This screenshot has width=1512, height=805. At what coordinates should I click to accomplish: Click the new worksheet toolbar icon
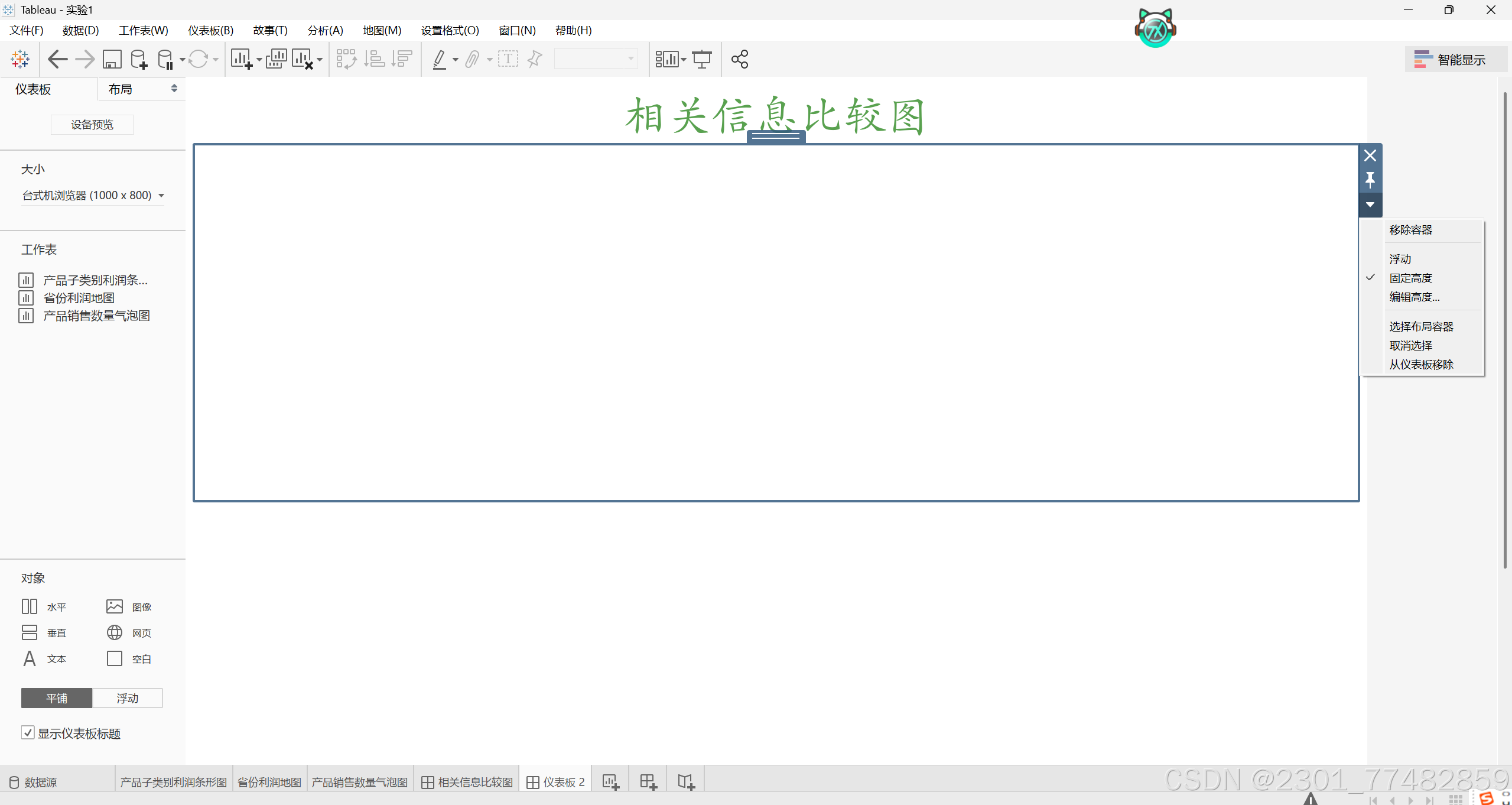(x=241, y=59)
